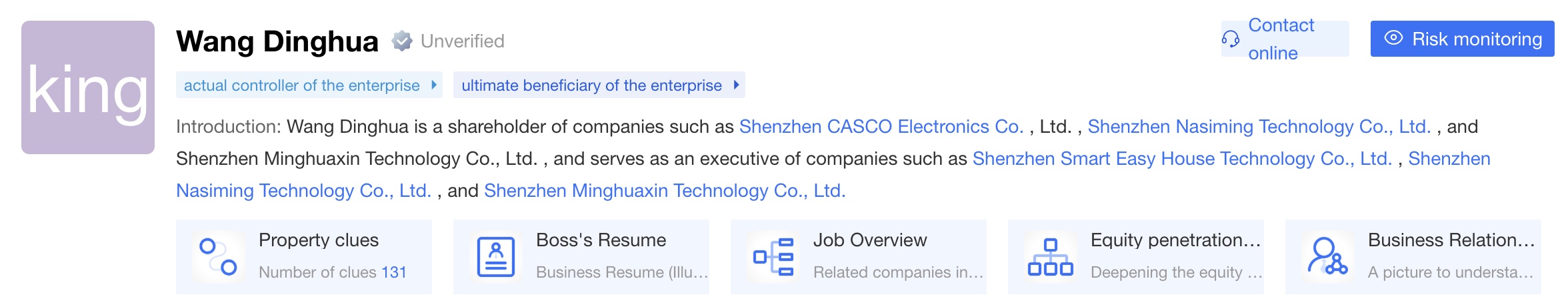Screen dimensions: 1568x307
Task: Expand the ultimate beneficiary tag arrow
Action: pyautogui.click(x=736, y=85)
